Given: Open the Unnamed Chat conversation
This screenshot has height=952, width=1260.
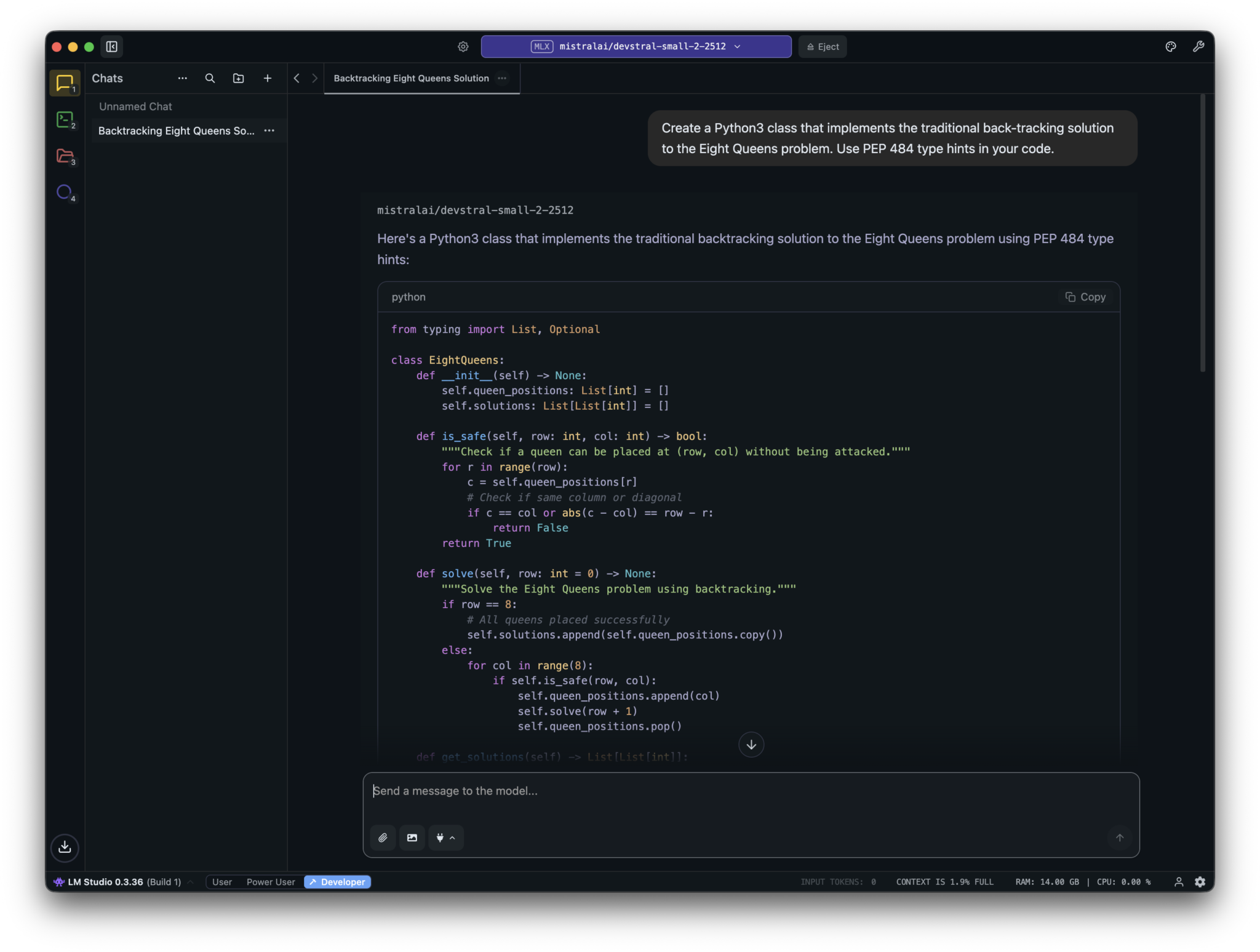Looking at the screenshot, I should click(x=135, y=106).
